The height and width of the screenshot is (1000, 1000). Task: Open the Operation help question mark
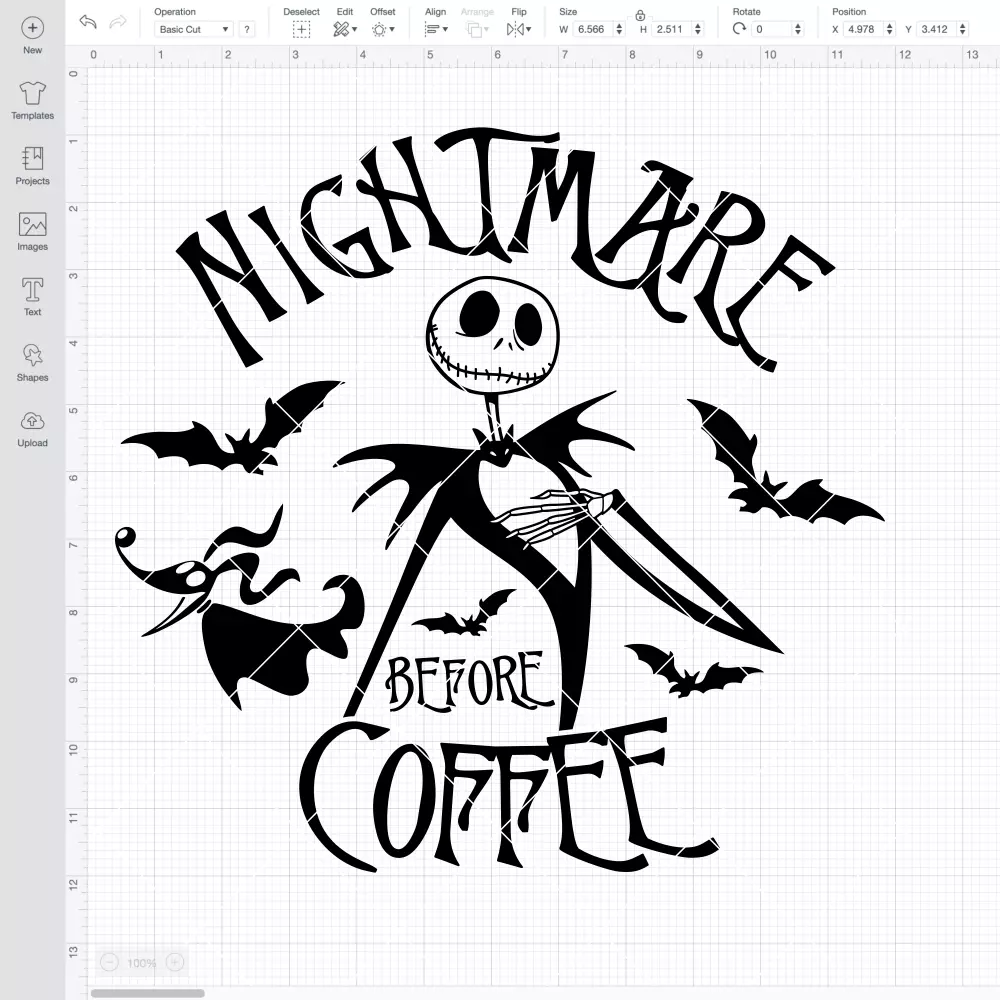point(247,29)
